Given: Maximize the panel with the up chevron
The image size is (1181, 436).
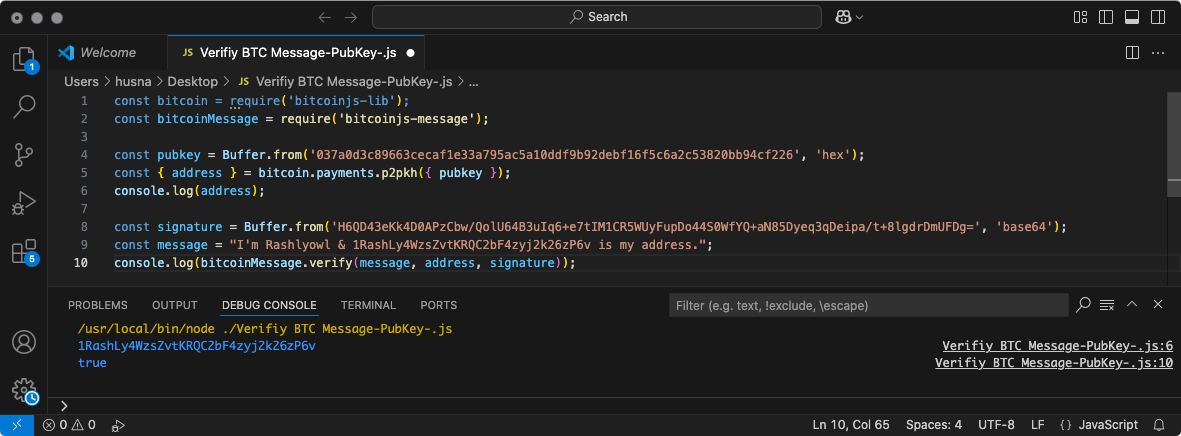Looking at the screenshot, I should (1131, 304).
